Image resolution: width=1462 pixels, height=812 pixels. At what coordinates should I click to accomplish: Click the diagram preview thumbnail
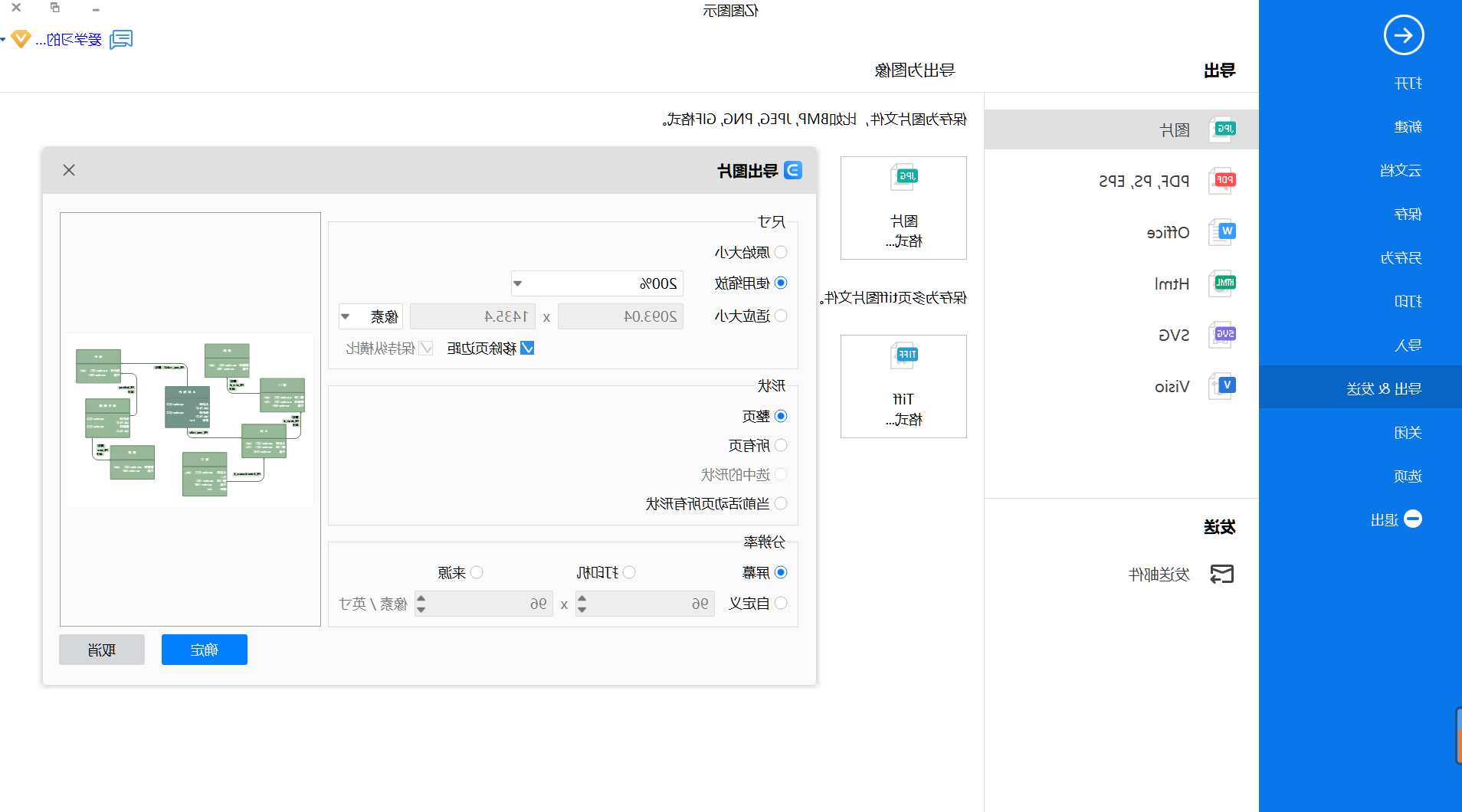coord(190,420)
